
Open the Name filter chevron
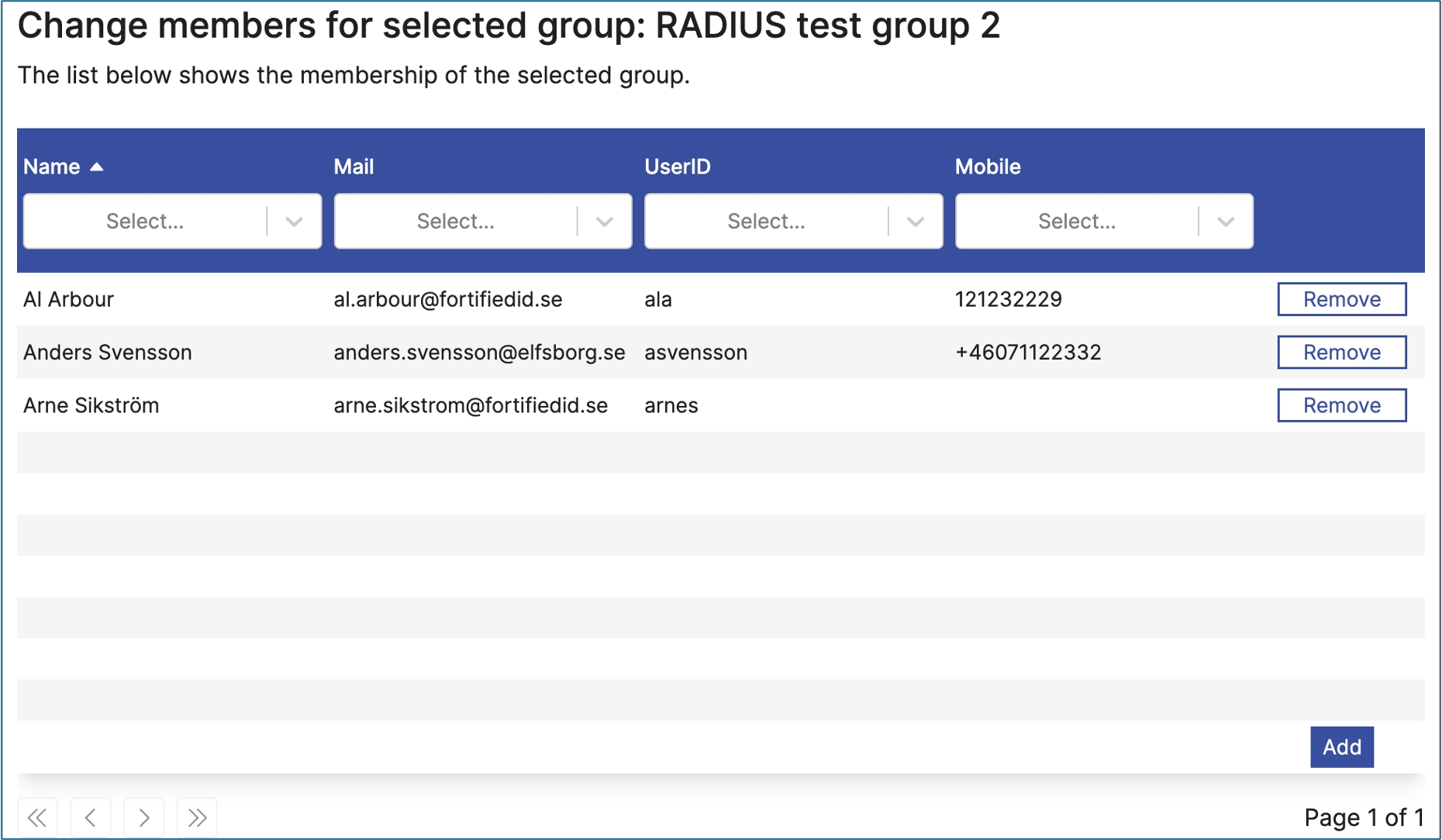pos(294,222)
